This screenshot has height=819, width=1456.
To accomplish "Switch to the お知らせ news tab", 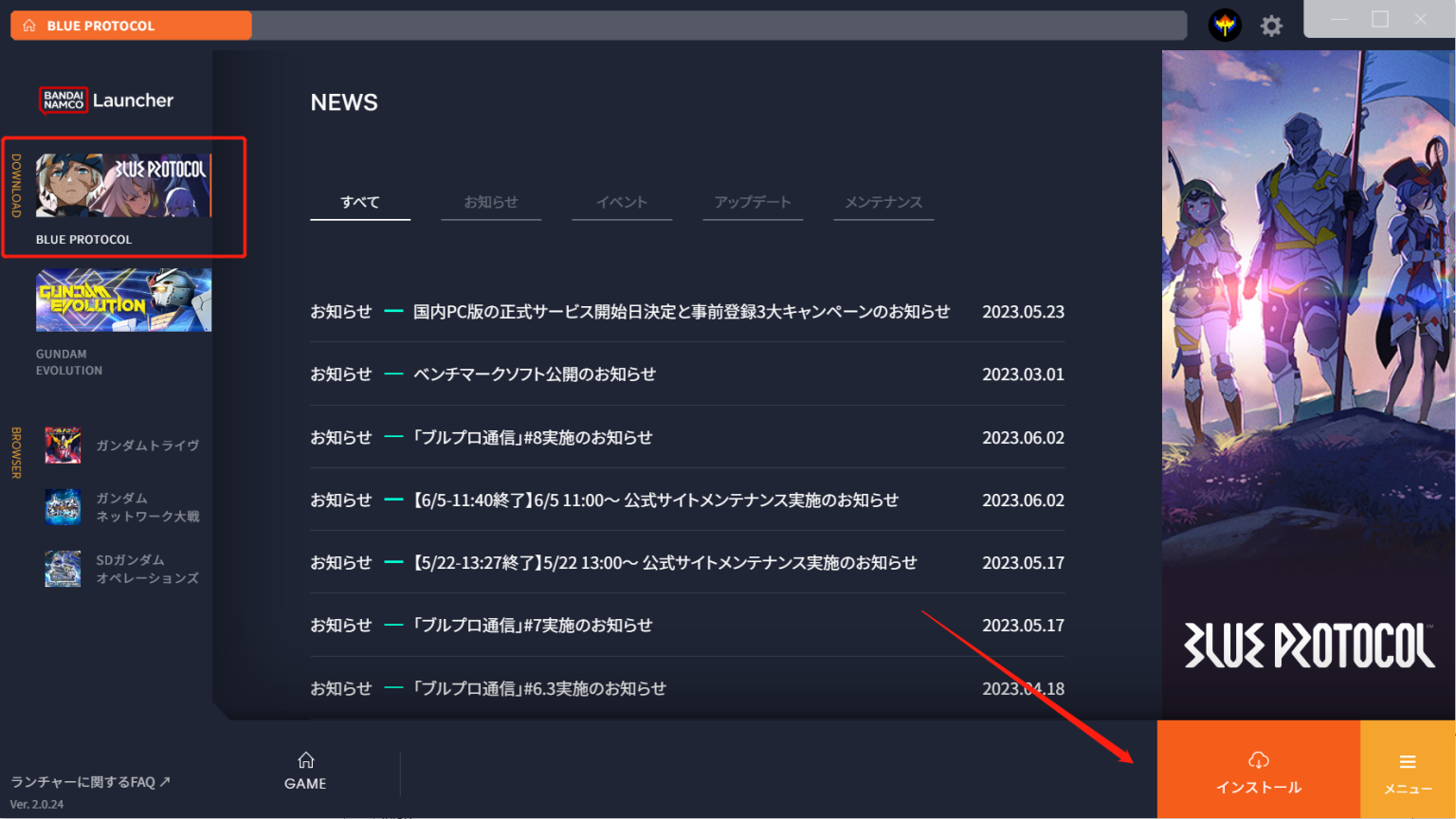I will click(x=491, y=203).
